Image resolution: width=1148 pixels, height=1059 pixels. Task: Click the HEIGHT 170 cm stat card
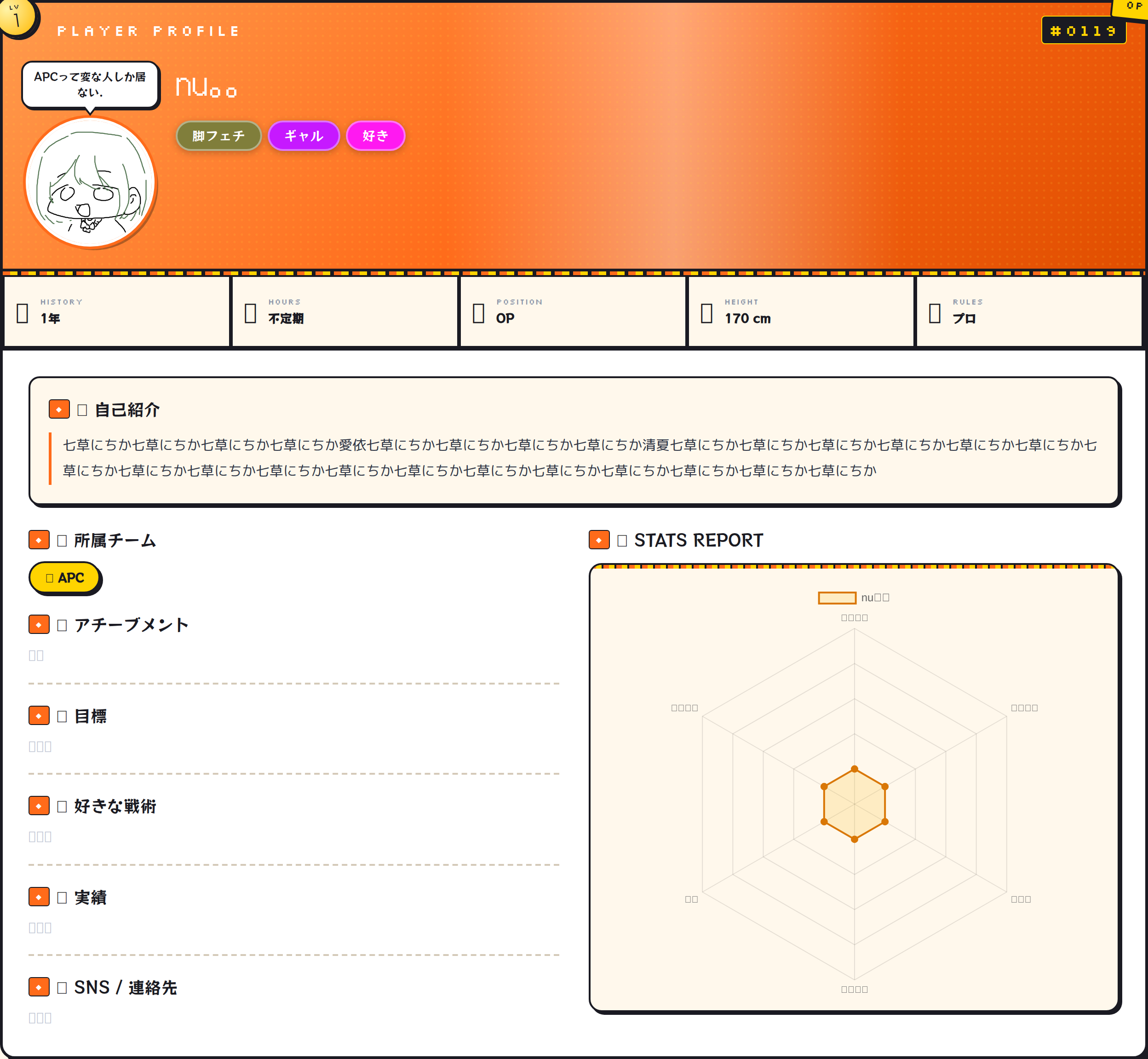(x=801, y=311)
